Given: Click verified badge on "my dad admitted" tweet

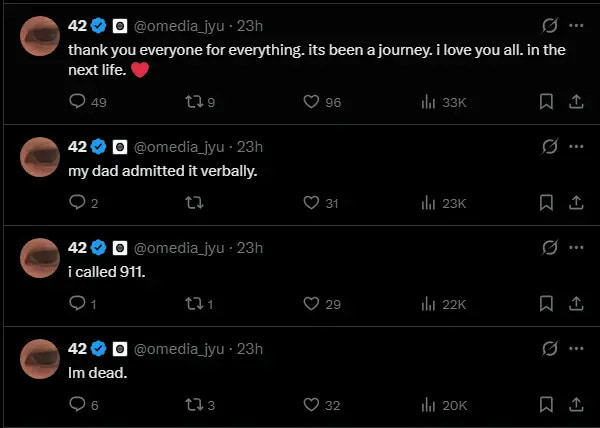Looking at the screenshot, I should 99,147.
